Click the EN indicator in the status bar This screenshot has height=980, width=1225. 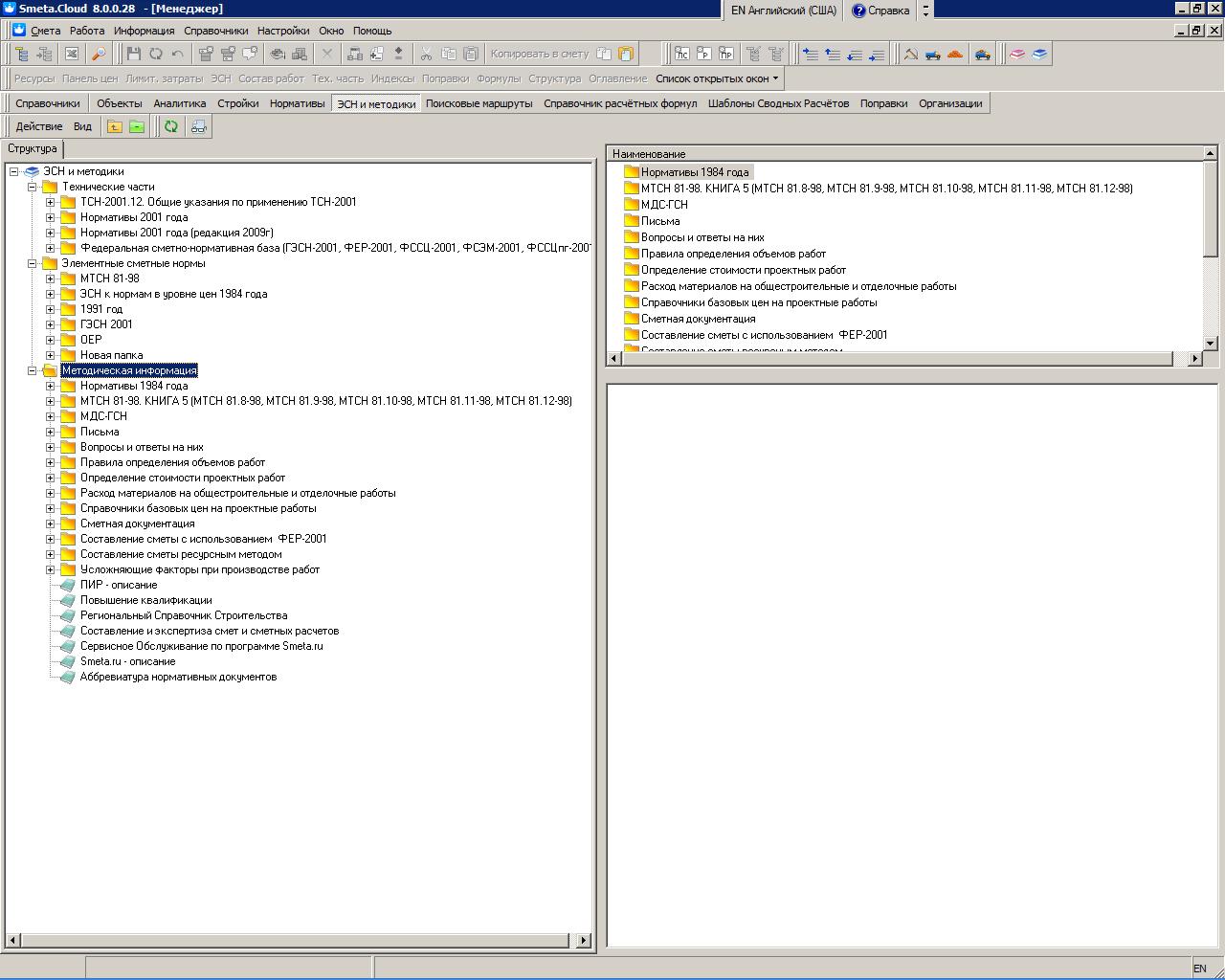coord(1199,969)
